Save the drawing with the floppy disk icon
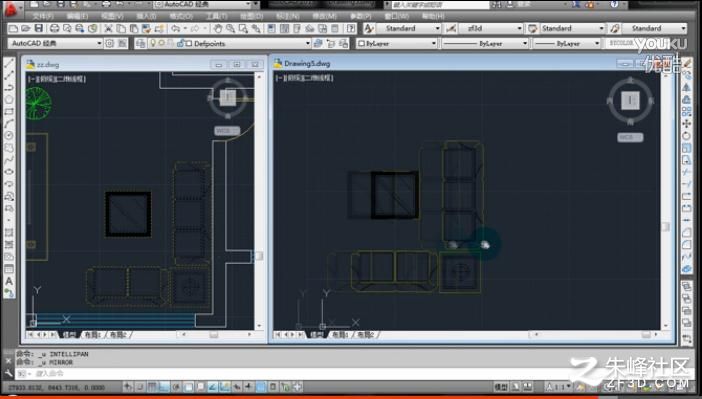This screenshot has height=399, width=702. [39, 29]
